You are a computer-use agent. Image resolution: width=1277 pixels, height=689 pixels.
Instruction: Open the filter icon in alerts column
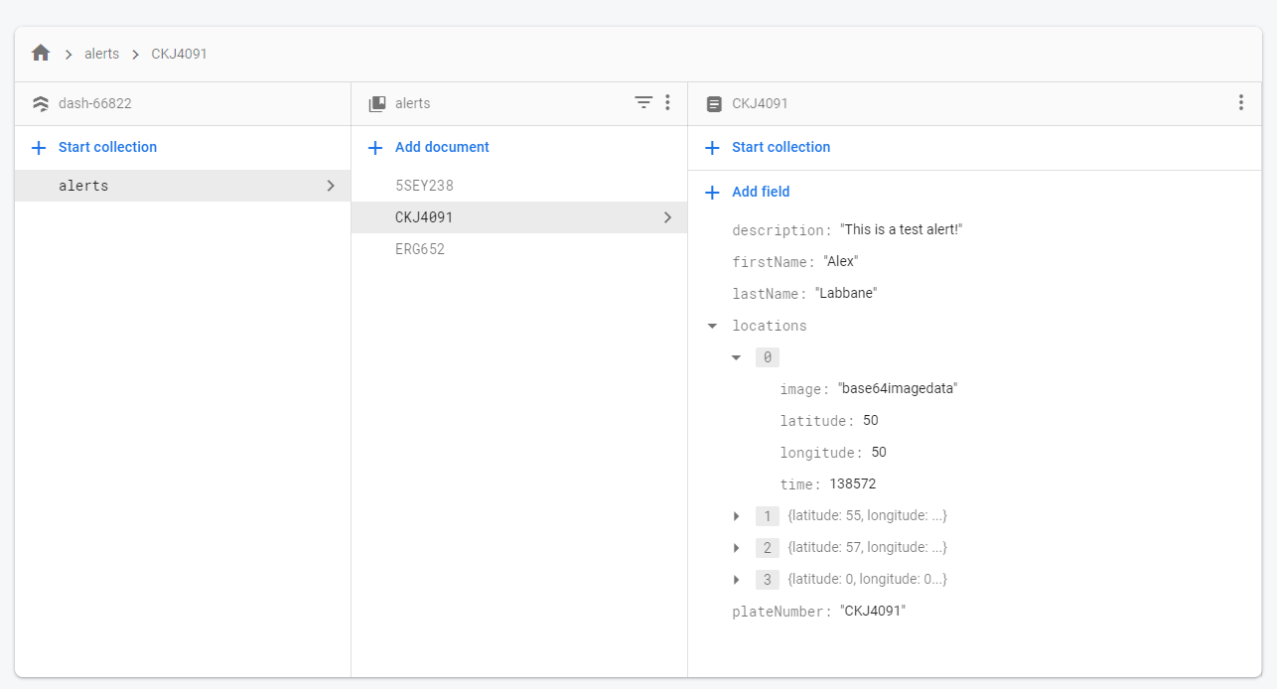[644, 103]
